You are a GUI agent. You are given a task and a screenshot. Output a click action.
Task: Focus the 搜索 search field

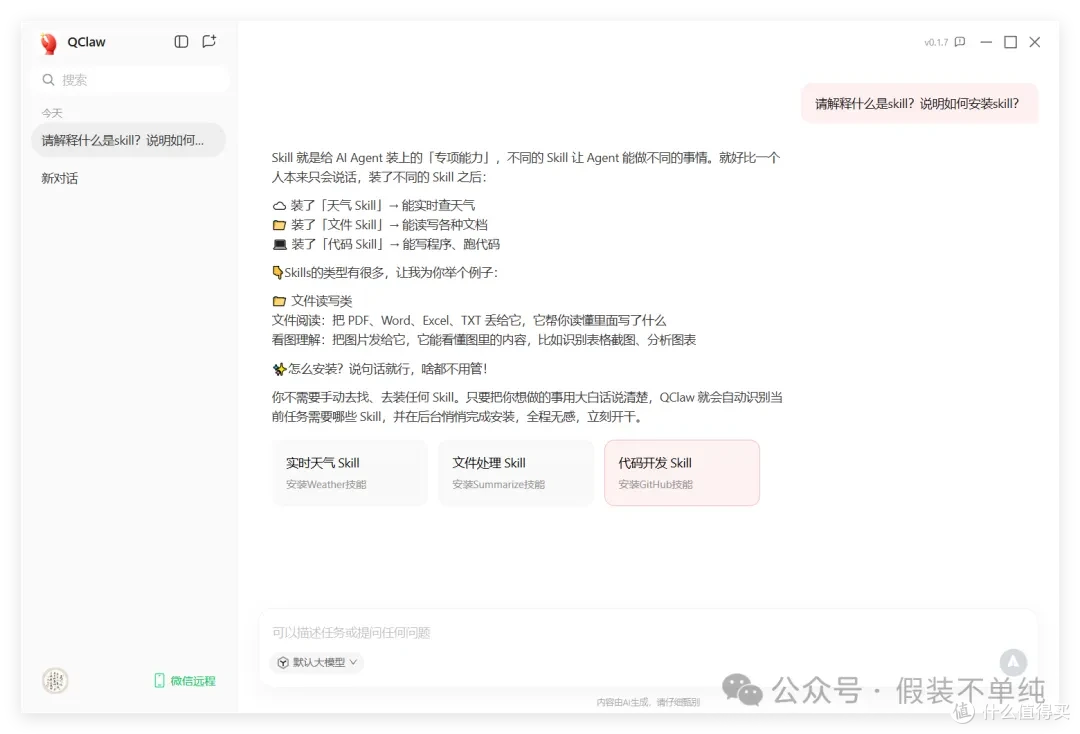tap(130, 80)
